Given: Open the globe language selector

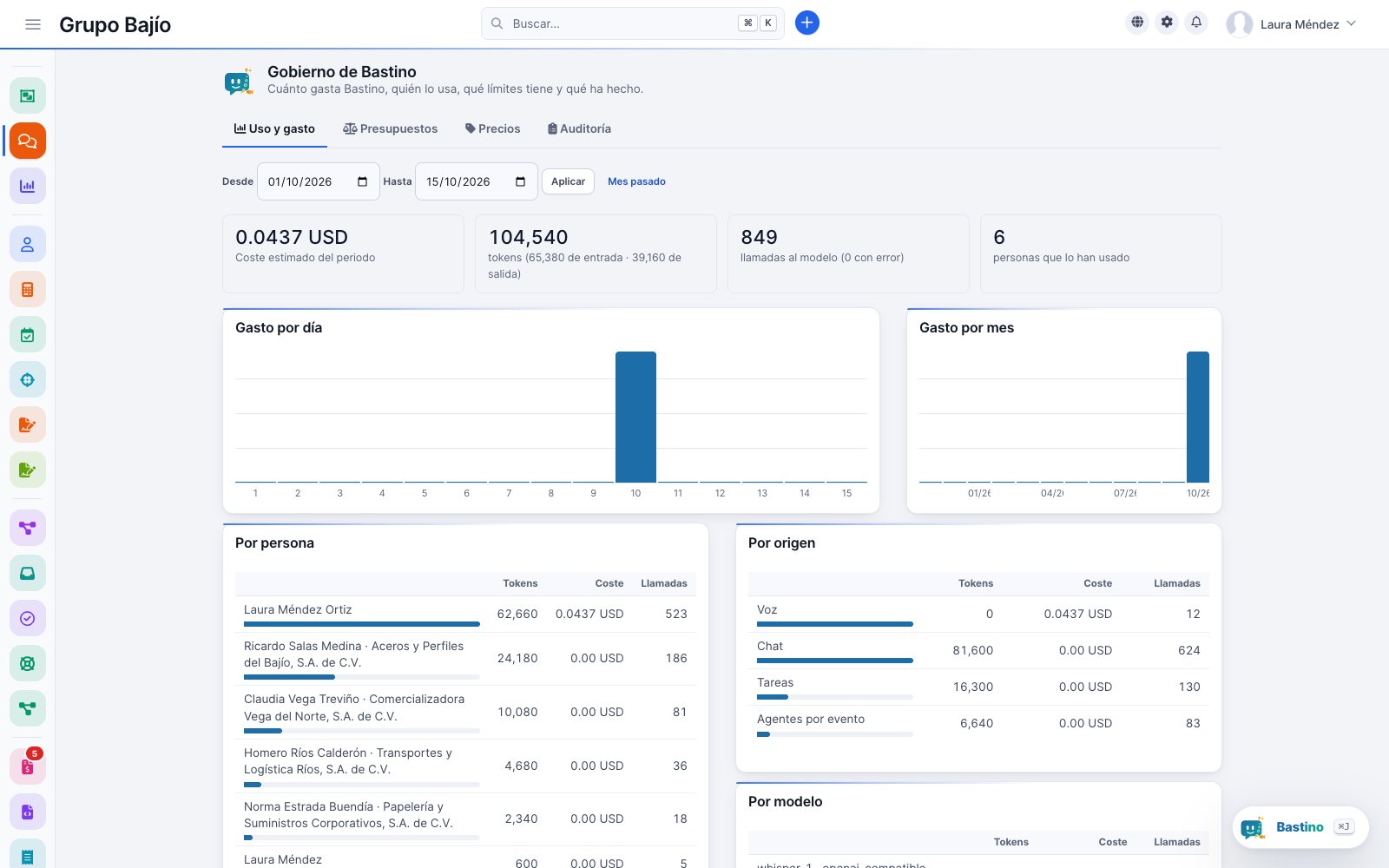Looking at the screenshot, I should (x=1137, y=23).
